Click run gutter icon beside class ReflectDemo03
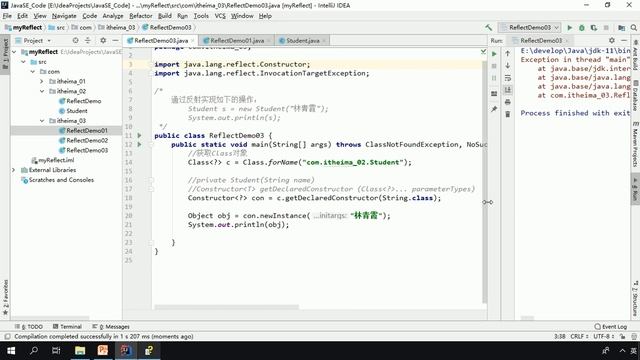The image size is (640, 360). coord(139,136)
